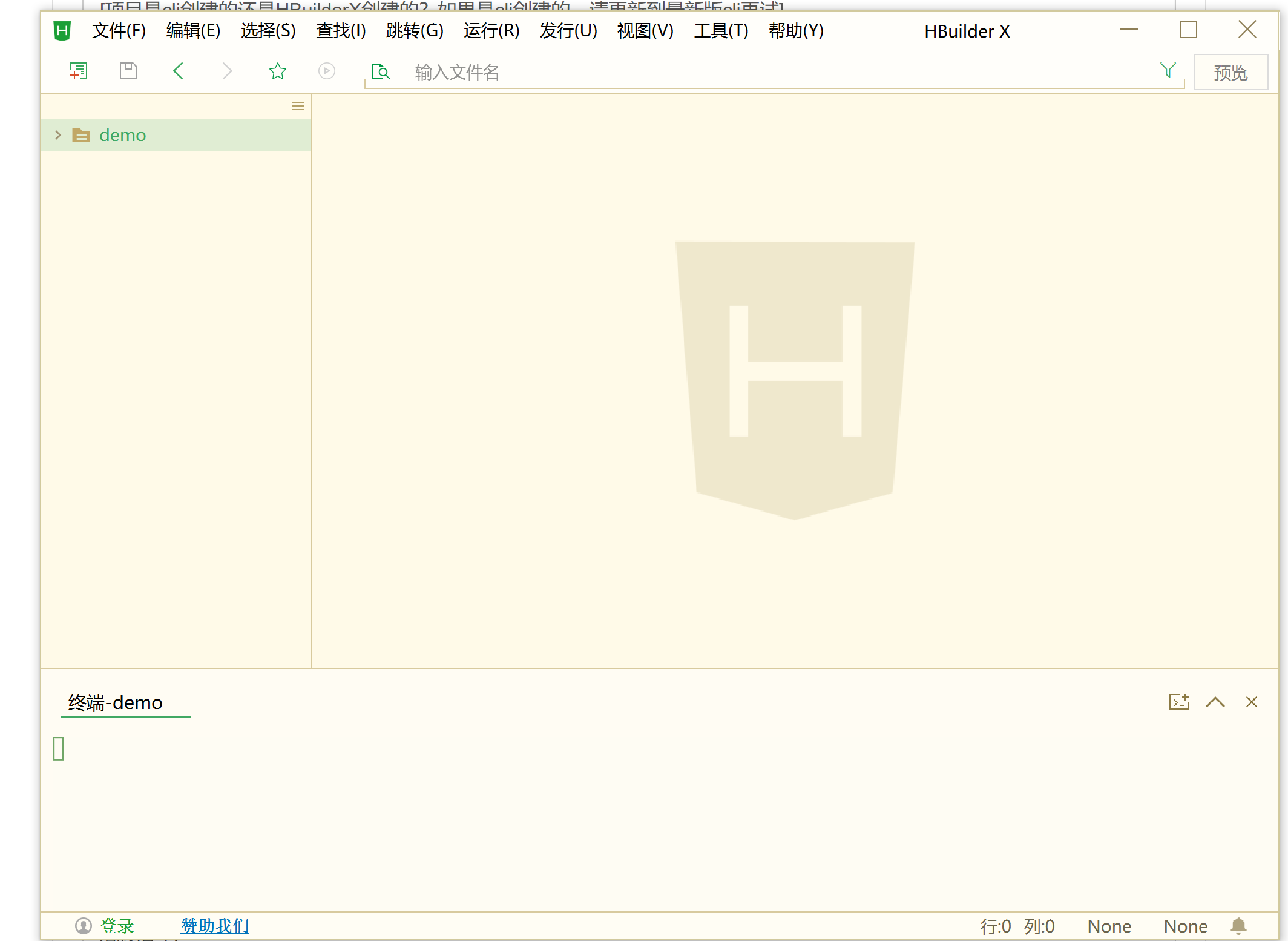Click the star bookmark icon
This screenshot has width=1288, height=941.
point(277,71)
